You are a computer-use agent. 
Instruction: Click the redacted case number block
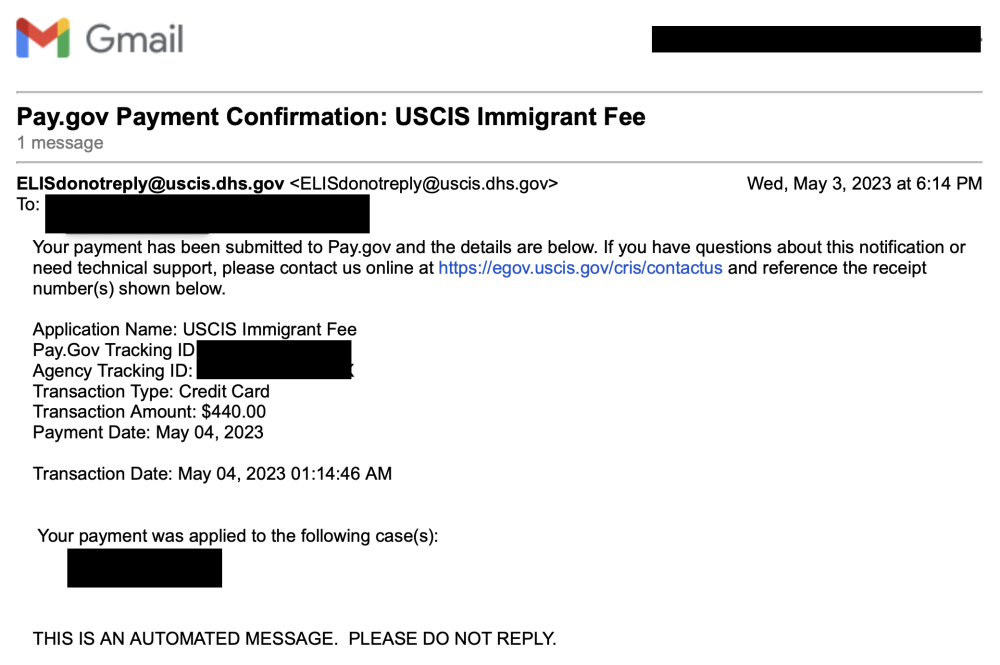pyautogui.click(x=145, y=567)
